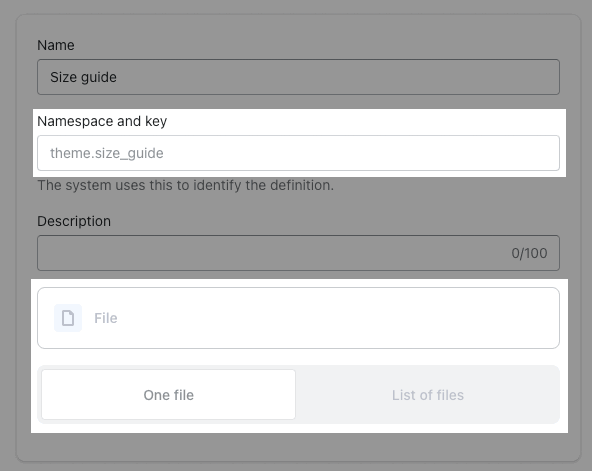
Task: Place cursor after Size guide text
Action: tap(117, 77)
